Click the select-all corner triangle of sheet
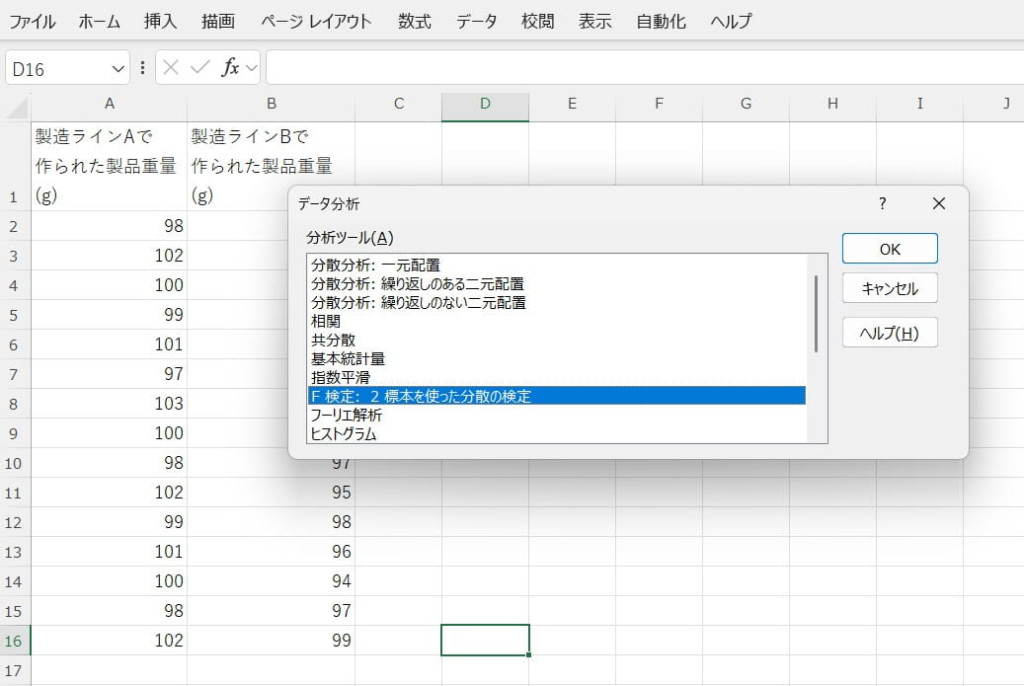1024x686 pixels. pyautogui.click(x=17, y=106)
